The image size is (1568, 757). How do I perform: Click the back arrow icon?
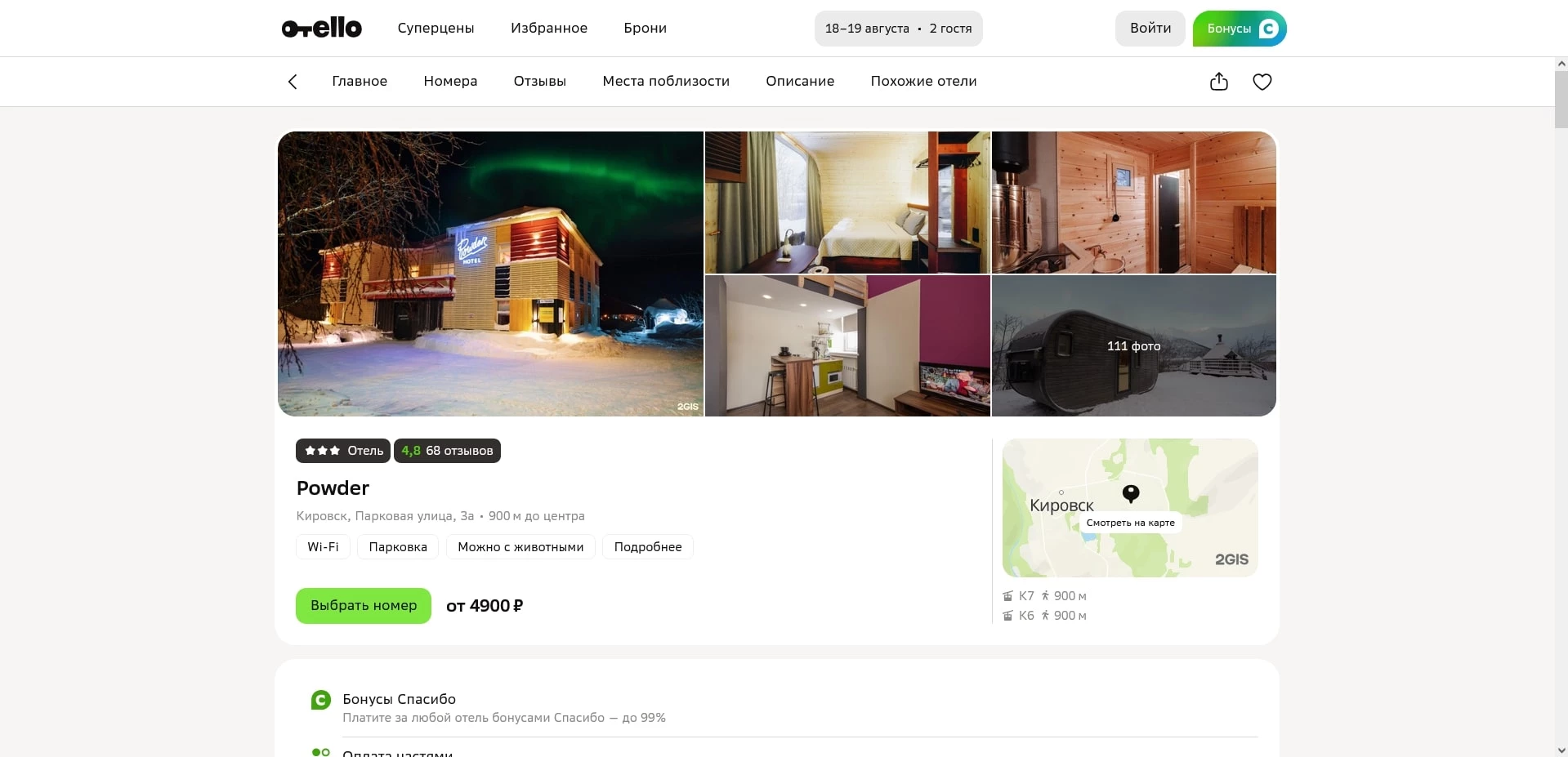coord(293,82)
